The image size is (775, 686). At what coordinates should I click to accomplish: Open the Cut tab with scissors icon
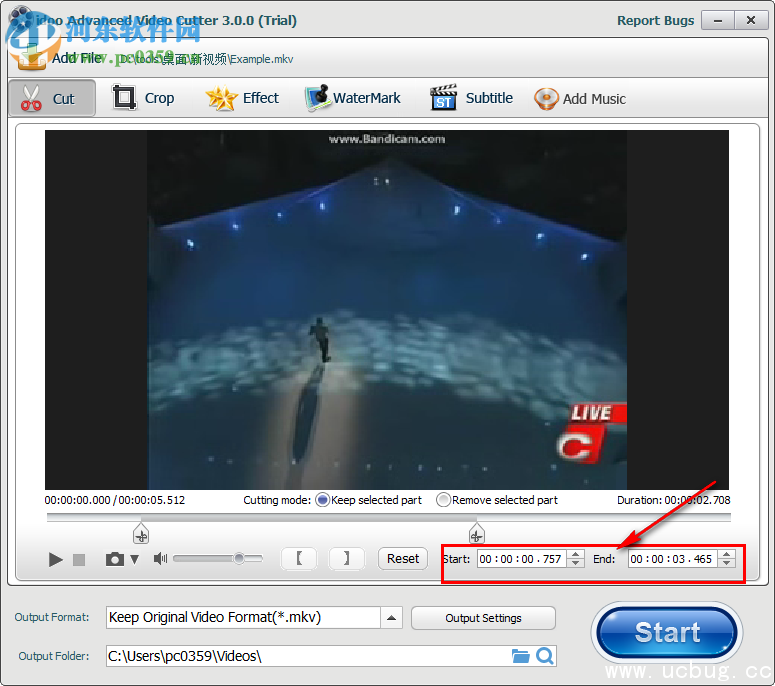(52, 98)
